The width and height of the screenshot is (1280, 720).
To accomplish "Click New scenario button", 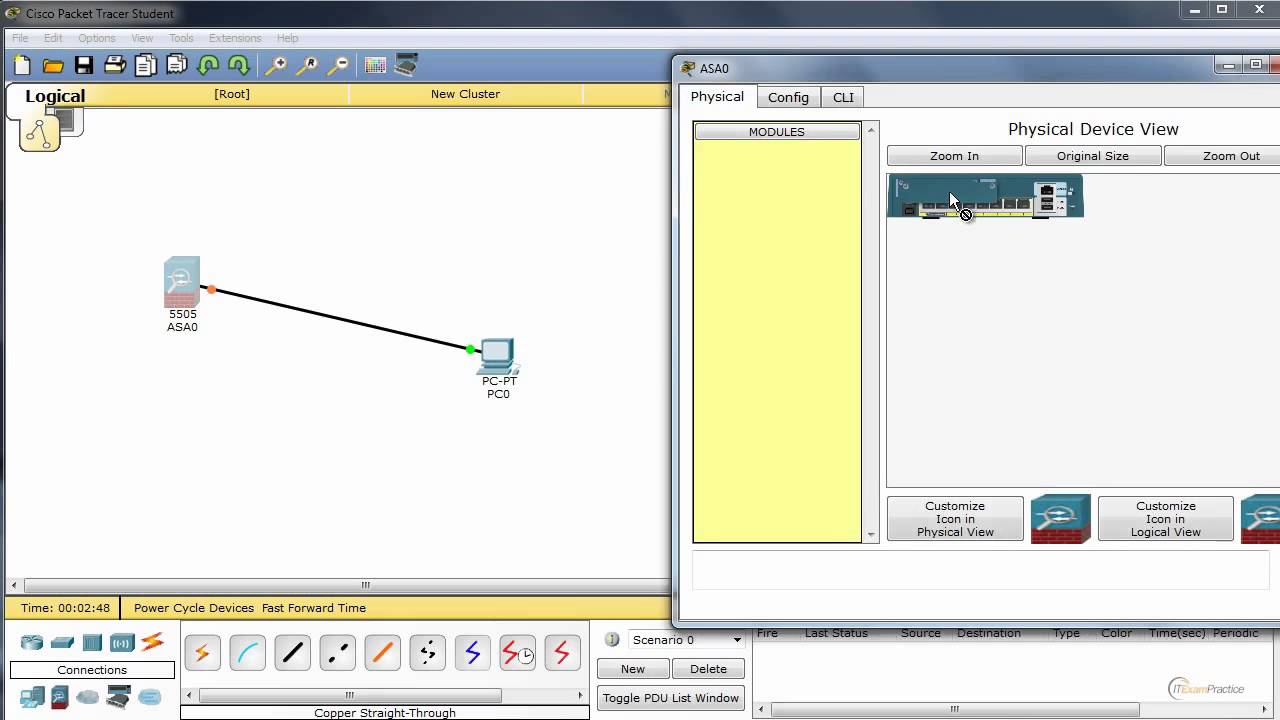I will (x=633, y=669).
